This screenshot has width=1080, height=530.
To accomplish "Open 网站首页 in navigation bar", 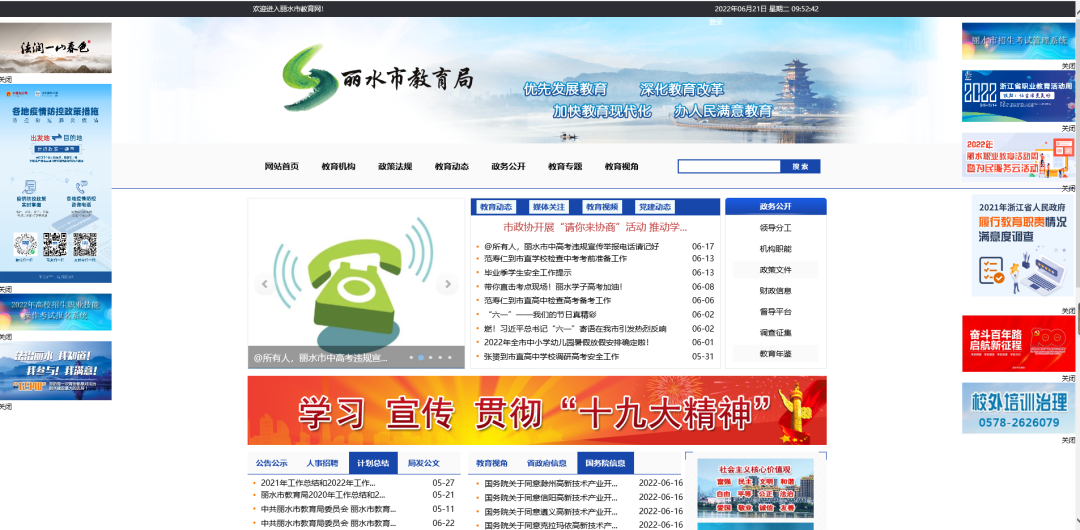I will pyautogui.click(x=282, y=166).
